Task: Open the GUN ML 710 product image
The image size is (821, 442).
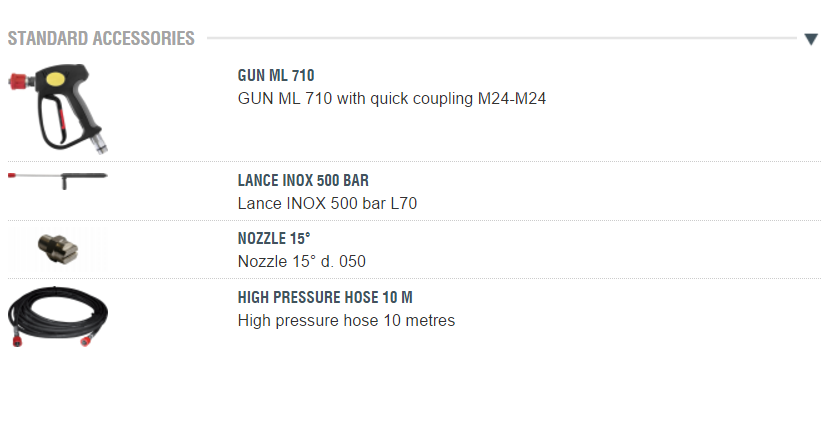Action: 58,106
